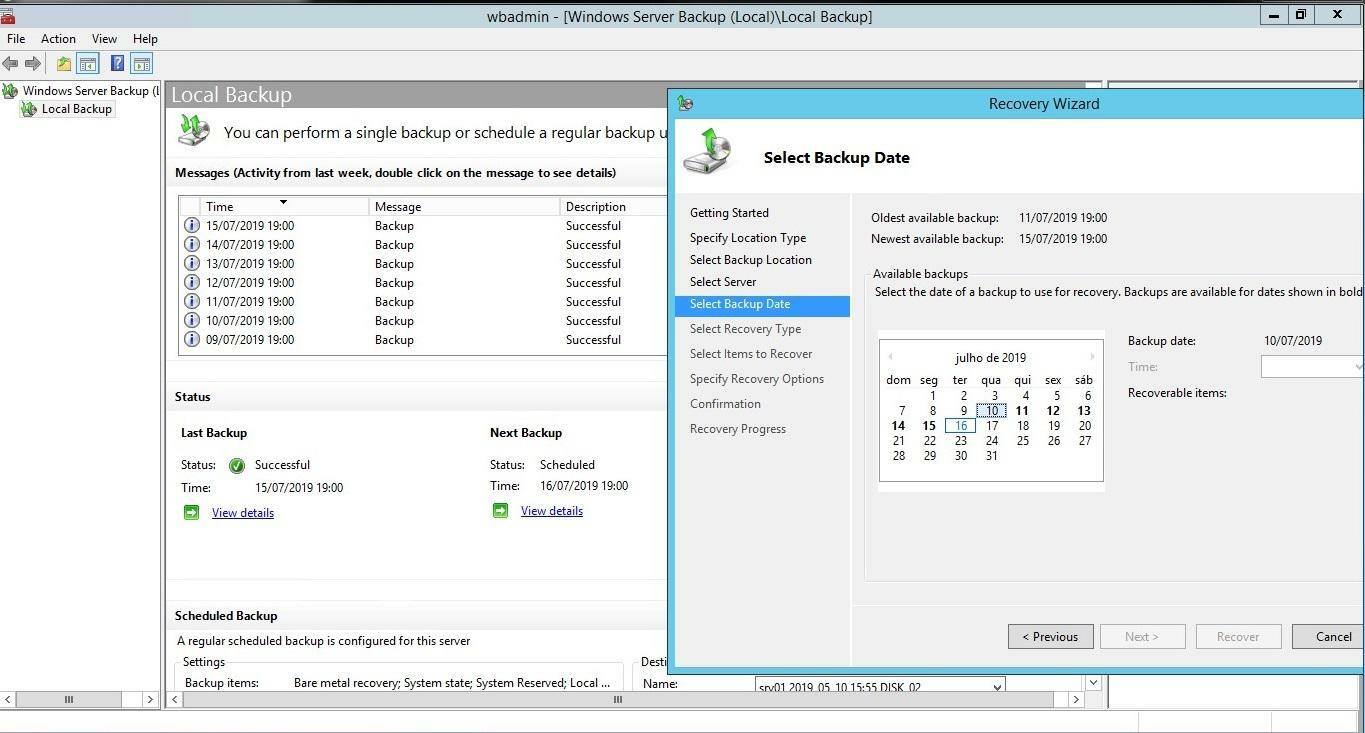Click the details pane scroll down arrow
The width and height of the screenshot is (1365, 733).
click(x=1093, y=683)
